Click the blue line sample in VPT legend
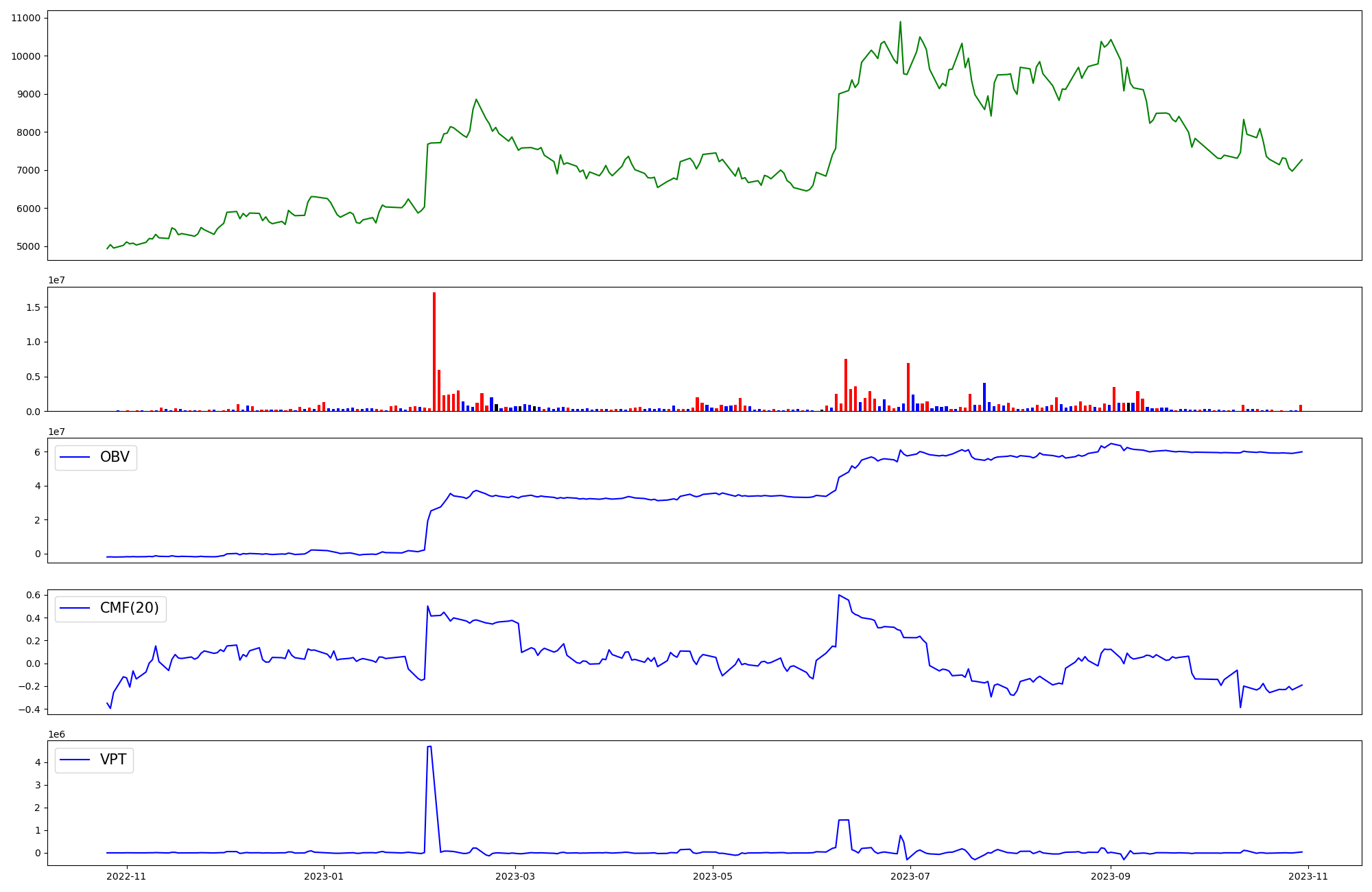The image size is (1372, 892). [x=75, y=760]
